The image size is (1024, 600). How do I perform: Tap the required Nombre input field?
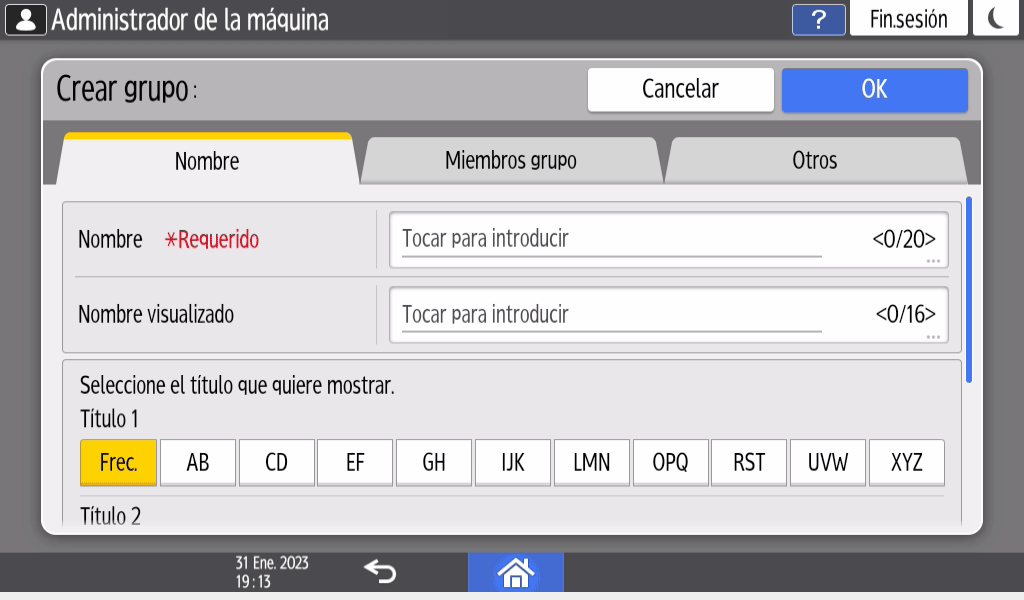click(x=667, y=240)
